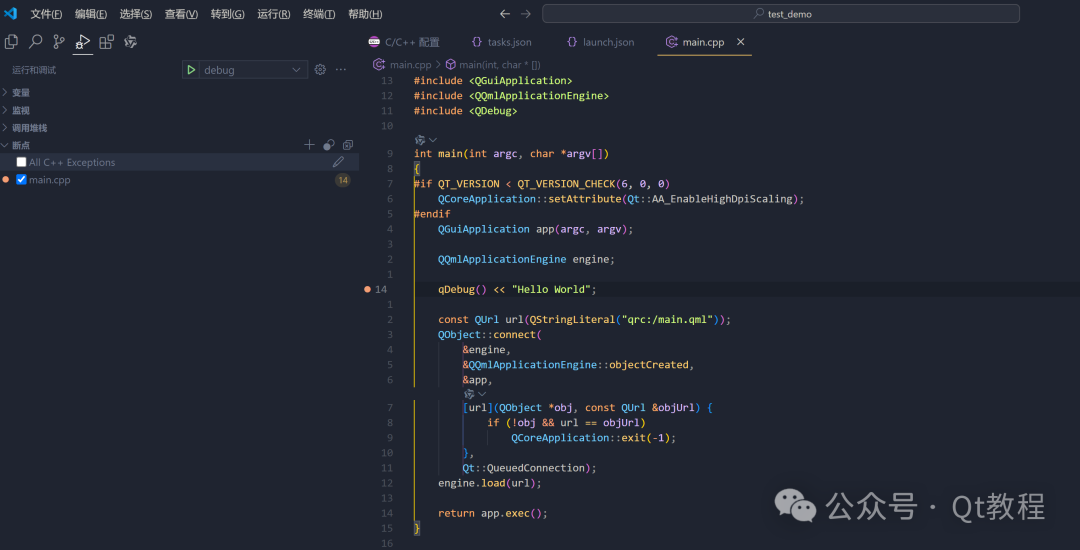Switch to tasks.json tab

click(x=501, y=42)
